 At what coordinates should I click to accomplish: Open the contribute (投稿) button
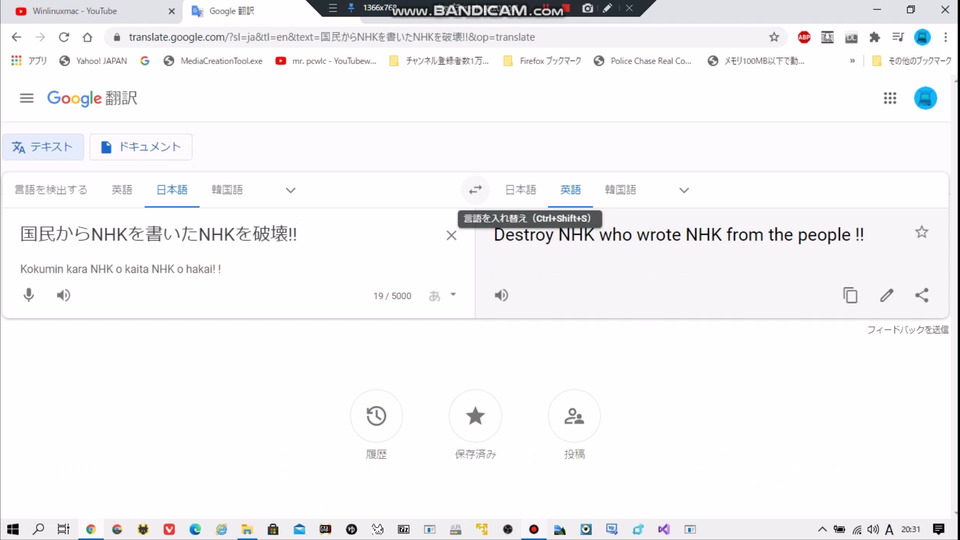(574, 416)
